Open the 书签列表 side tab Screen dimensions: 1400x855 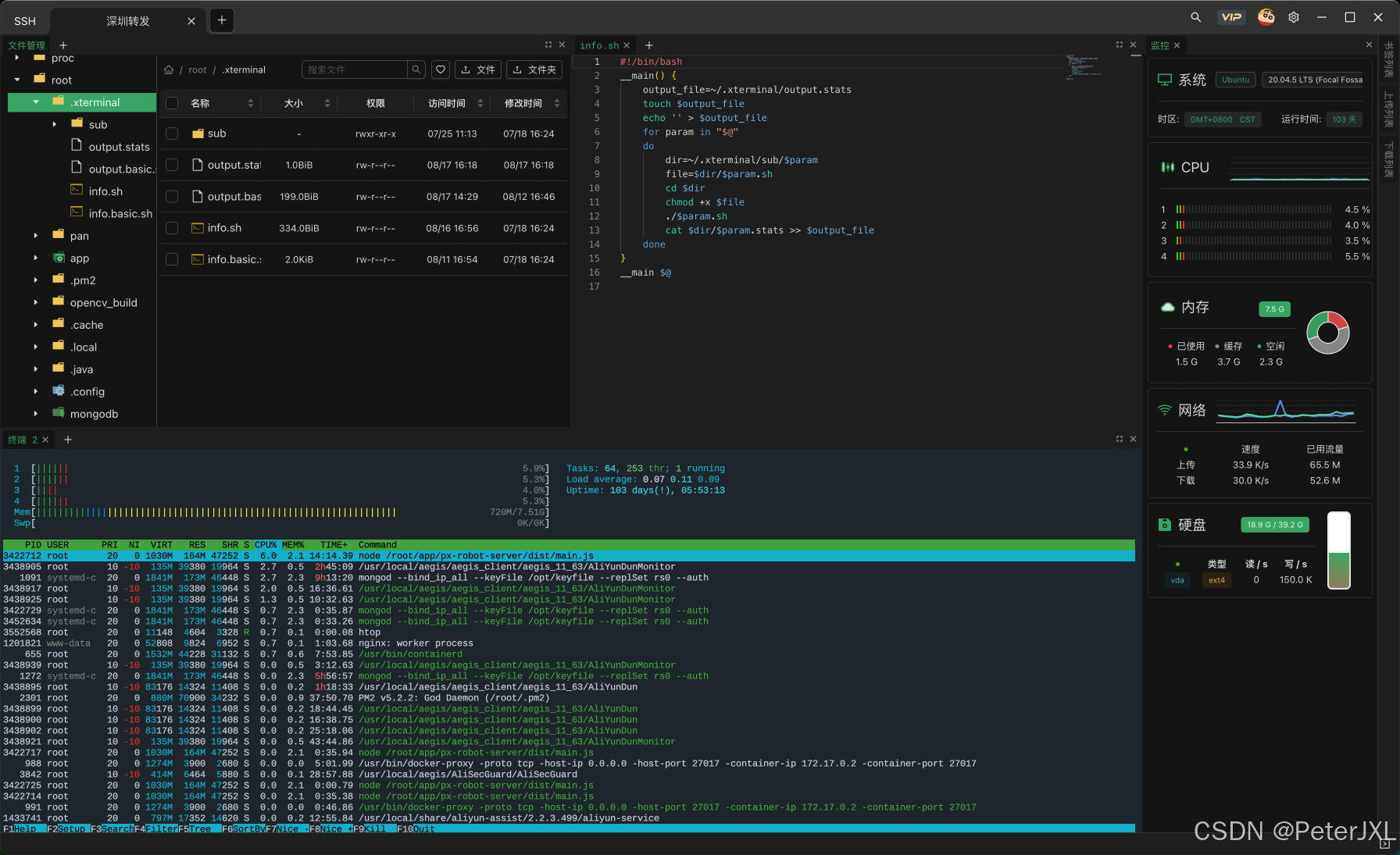tap(1388, 60)
